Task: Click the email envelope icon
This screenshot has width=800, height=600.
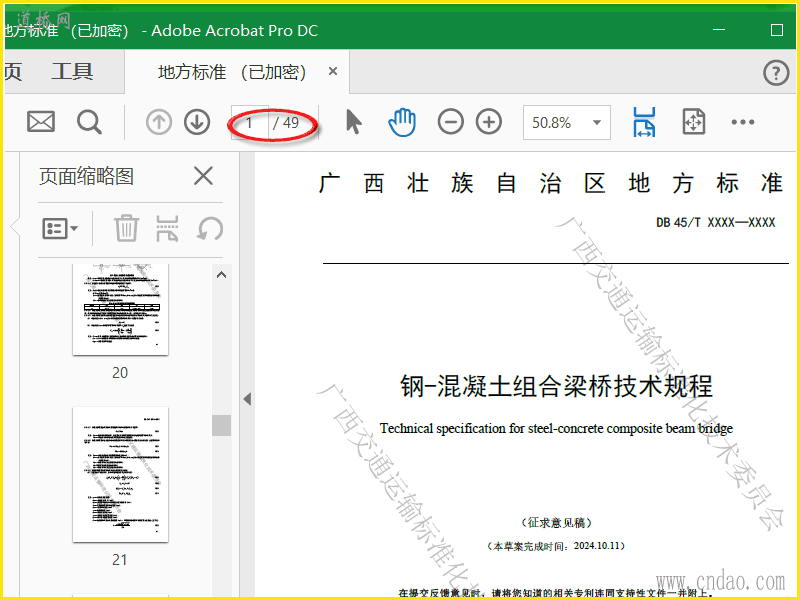Action: pos(41,122)
